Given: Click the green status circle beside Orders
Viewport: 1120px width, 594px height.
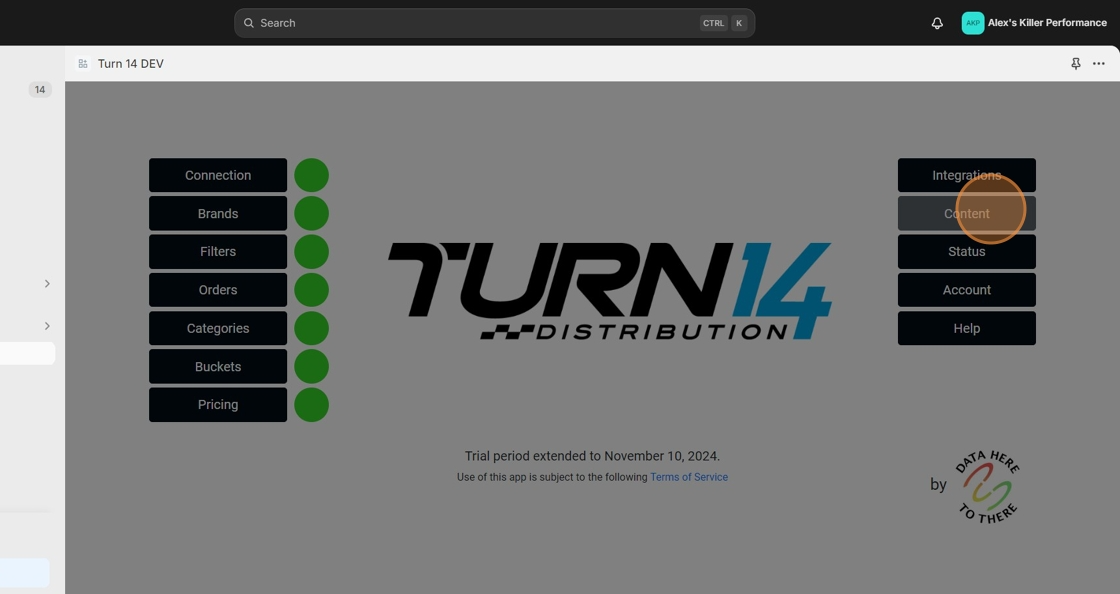Looking at the screenshot, I should [x=311, y=290].
